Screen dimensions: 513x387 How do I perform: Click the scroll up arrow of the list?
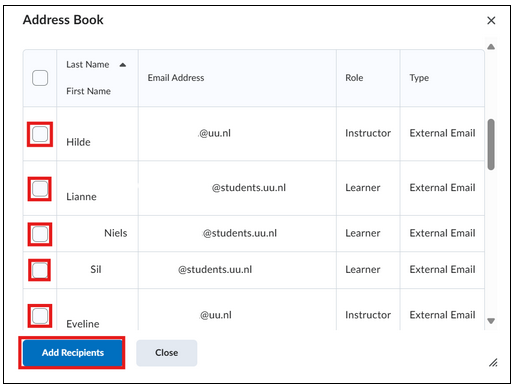pyautogui.click(x=491, y=47)
